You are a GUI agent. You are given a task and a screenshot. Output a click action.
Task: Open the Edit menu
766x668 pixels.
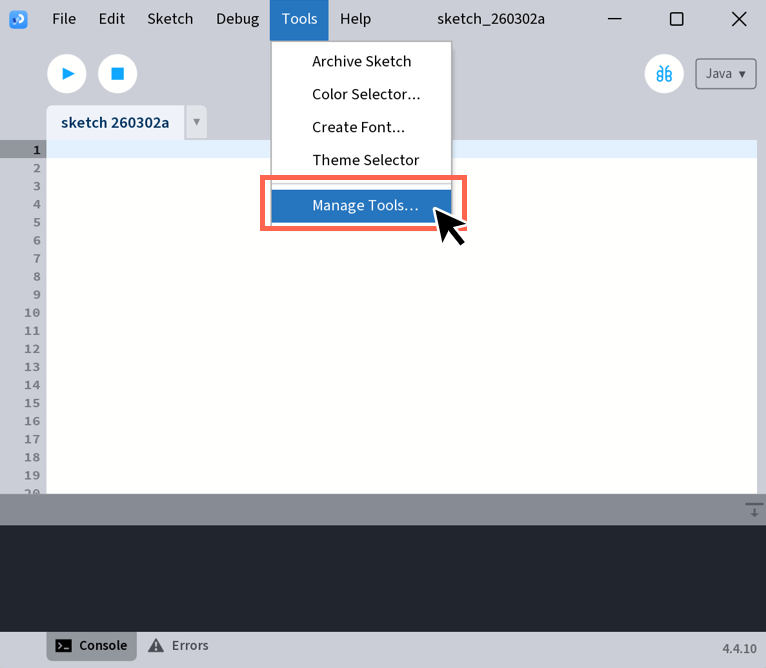pyautogui.click(x=112, y=19)
